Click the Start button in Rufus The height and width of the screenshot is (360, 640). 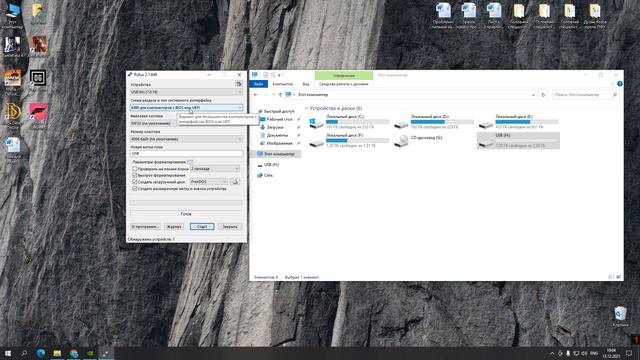[x=202, y=227]
